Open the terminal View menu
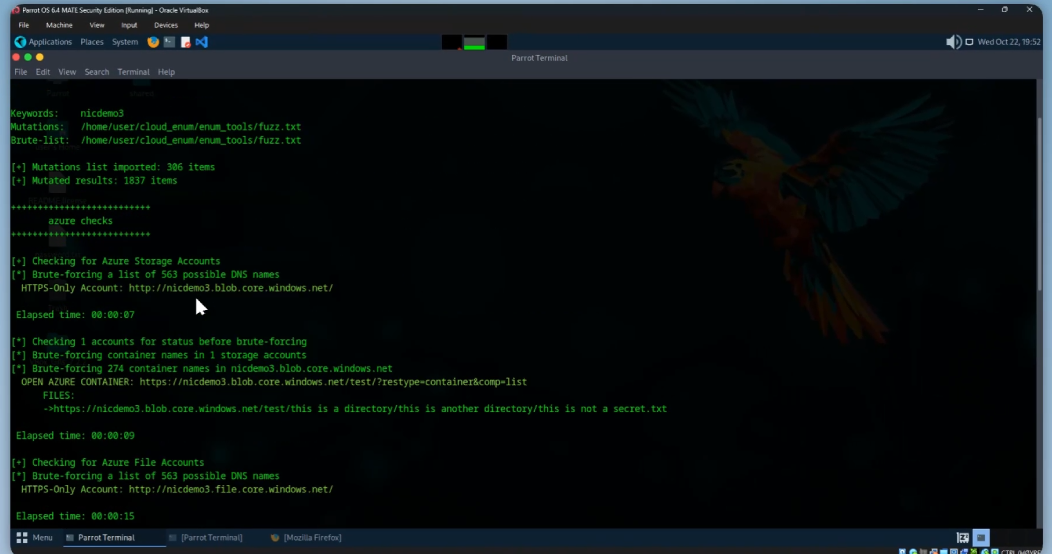Screen dimensions: 1052x554 [x=67, y=72]
